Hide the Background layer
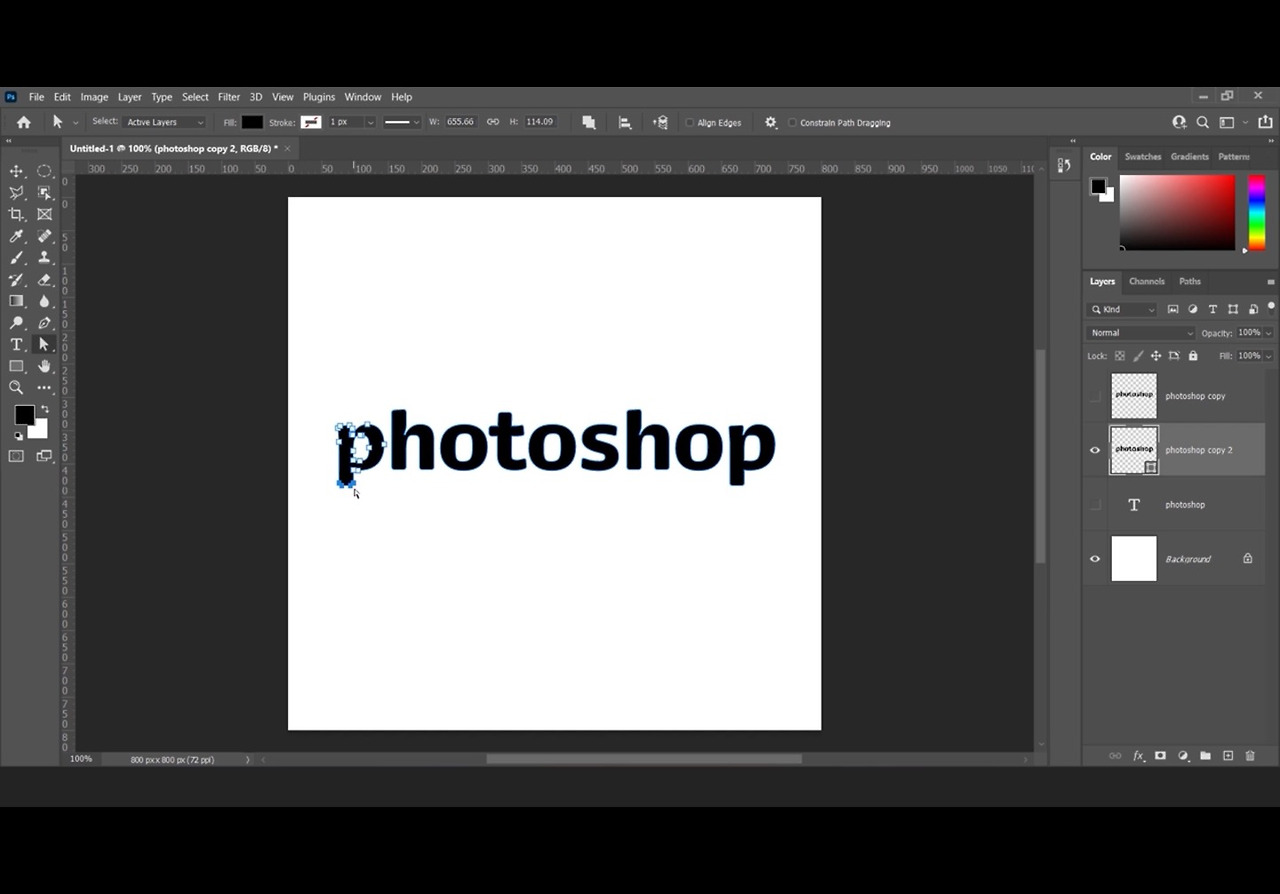Screen dimensions: 1280x894 tap(1095, 559)
